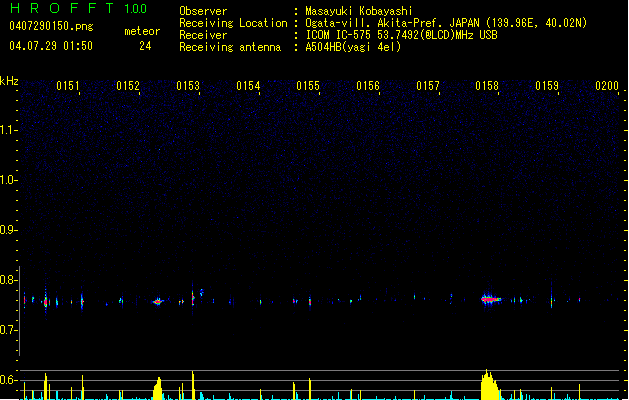The image size is (629, 400).
Task: Click the 0.6 kHz frequency axis label
Action: click(8, 380)
